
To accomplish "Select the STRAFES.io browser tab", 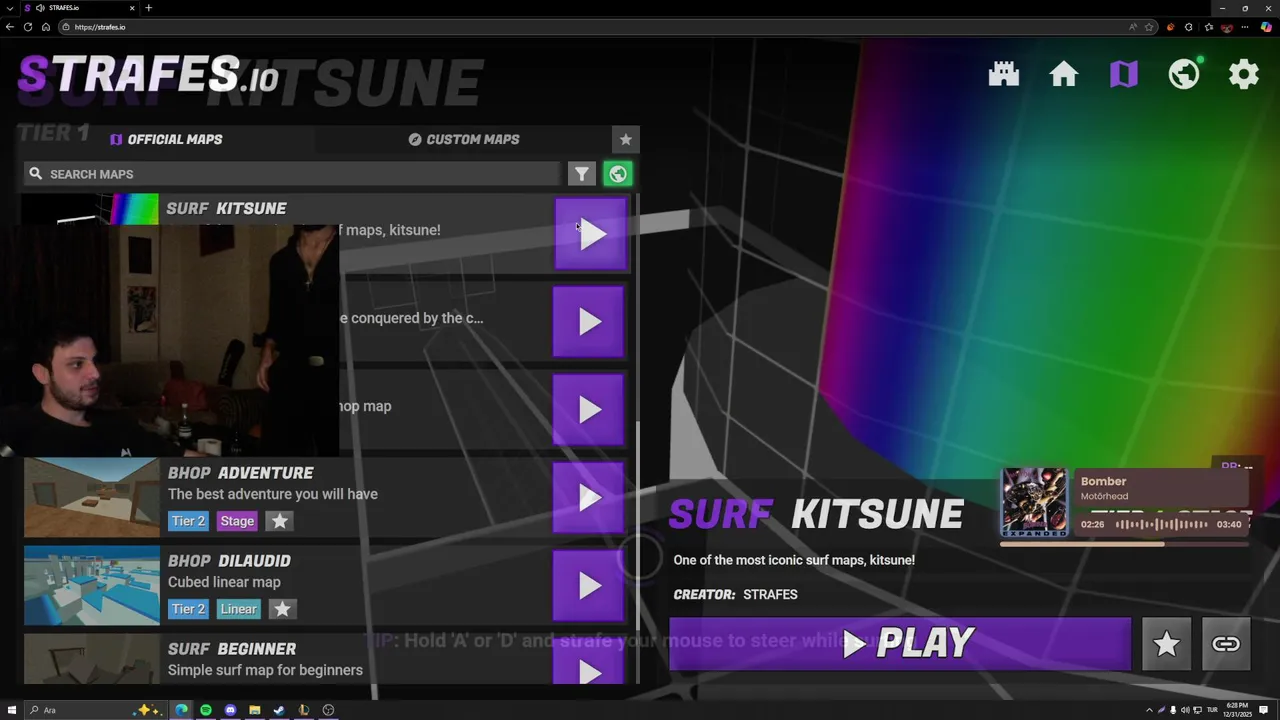I will (x=78, y=8).
